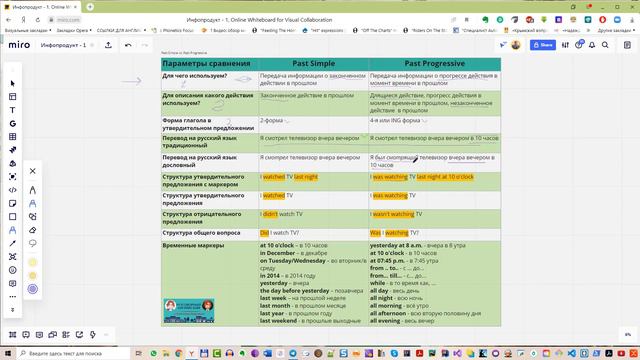Image resolution: width=640 pixels, height=360 pixels.
Task: Expand the collapsed toolbar chevrons at bottom
Action: click(x=13, y=310)
